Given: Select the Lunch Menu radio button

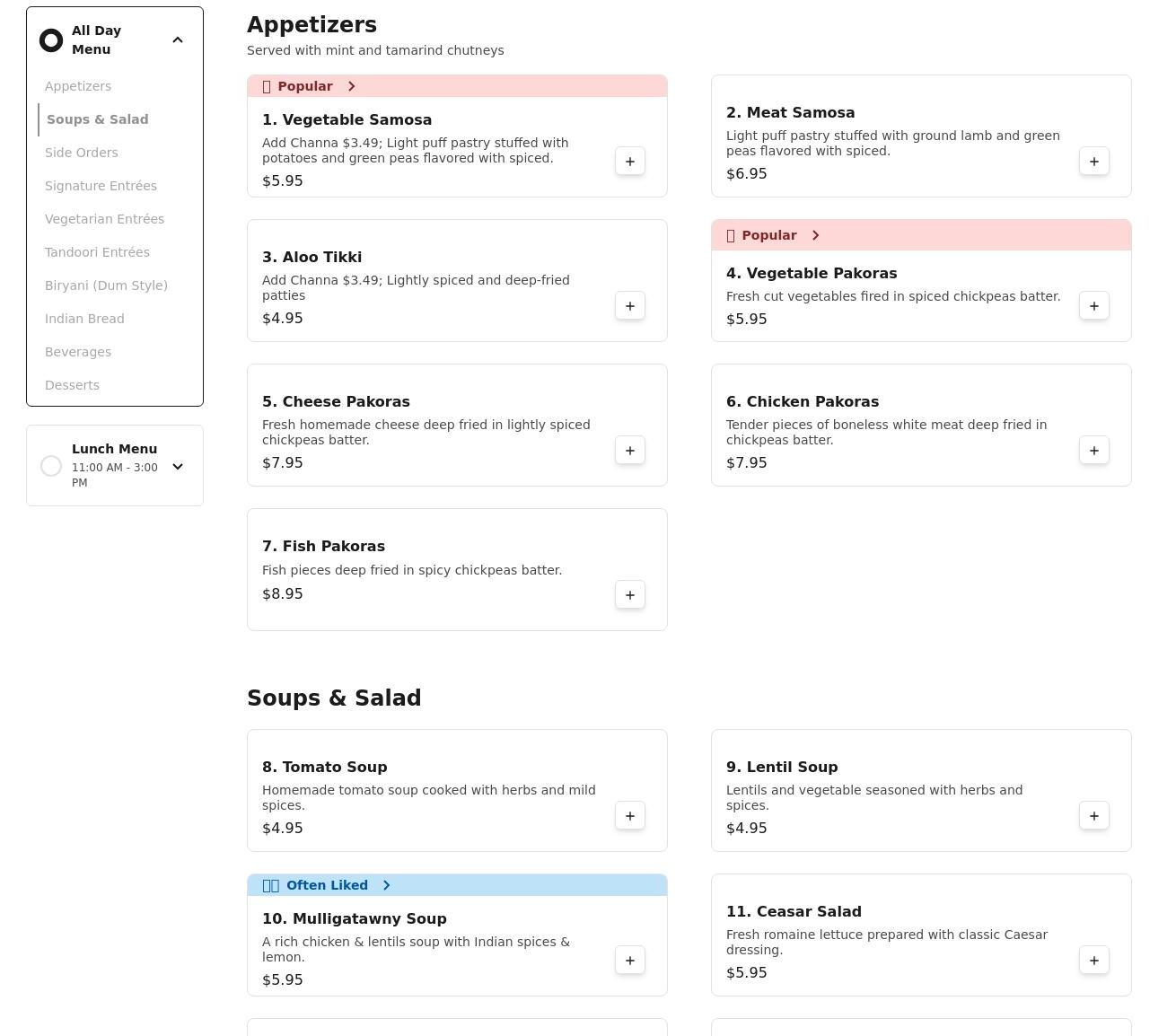Looking at the screenshot, I should coord(51,466).
